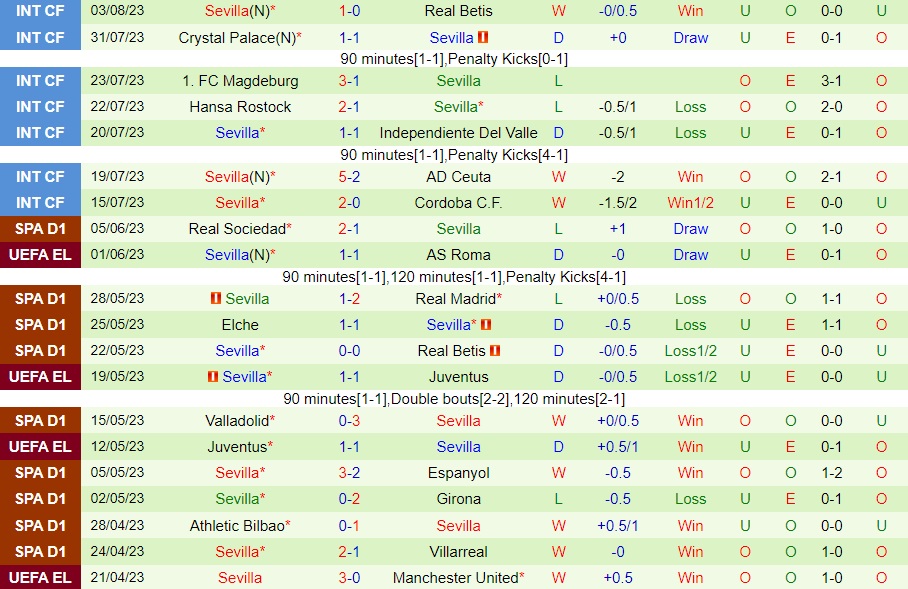This screenshot has width=908, height=589.
Task: Select the UEFA EL badge on the AS Roma row
Action: click(40, 255)
